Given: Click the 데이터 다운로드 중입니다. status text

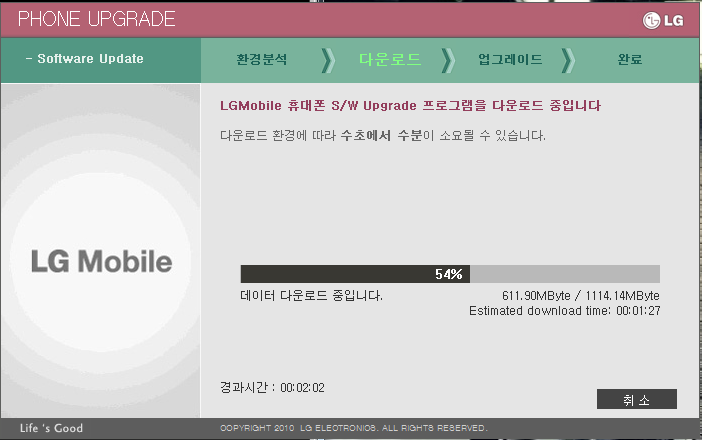Looking at the screenshot, I should click(312, 295).
